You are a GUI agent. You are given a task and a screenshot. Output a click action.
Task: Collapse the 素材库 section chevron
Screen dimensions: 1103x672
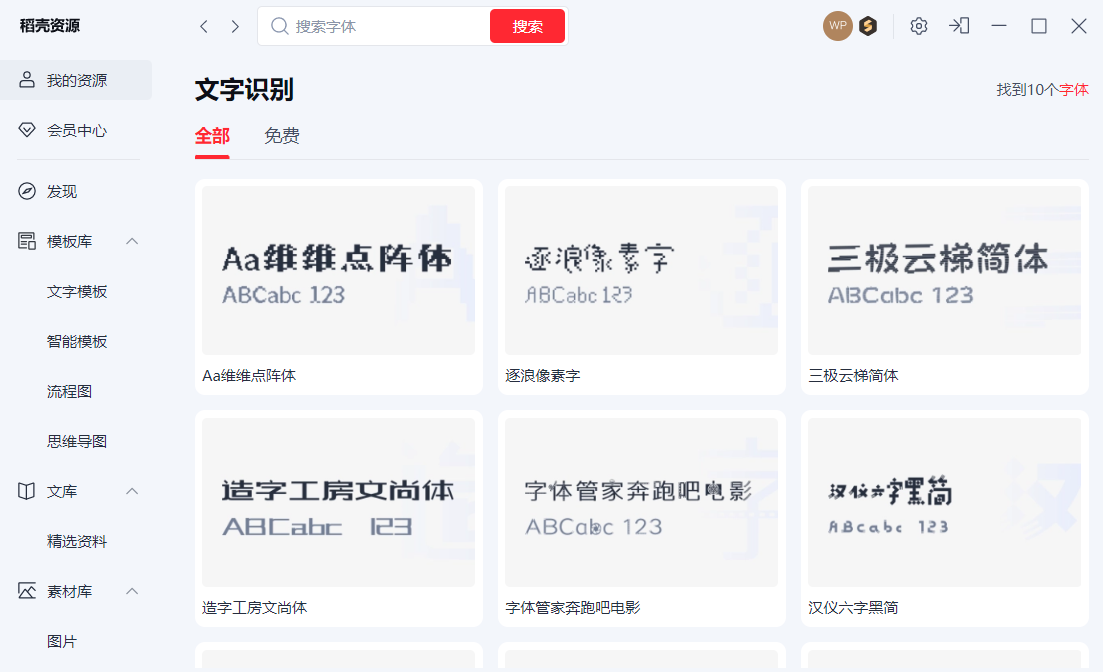click(x=132, y=590)
